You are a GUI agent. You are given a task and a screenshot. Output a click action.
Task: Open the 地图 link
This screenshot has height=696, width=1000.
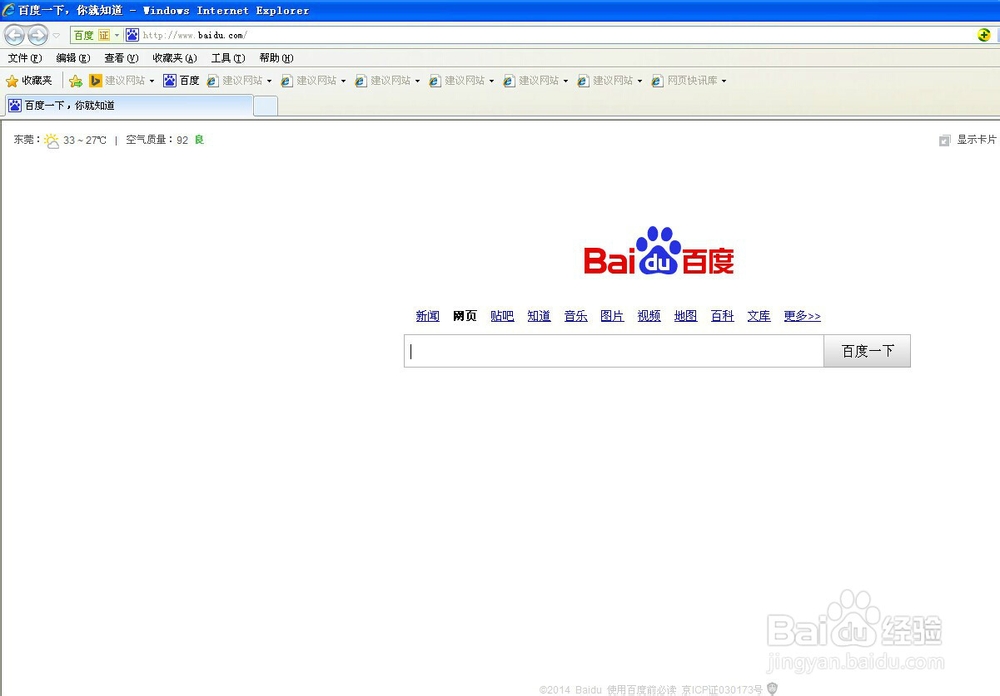coord(686,316)
